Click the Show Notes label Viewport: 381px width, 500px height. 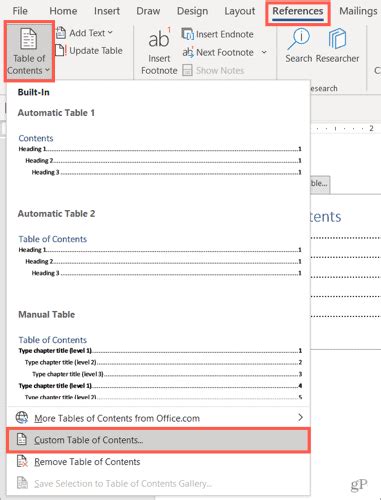(220, 70)
